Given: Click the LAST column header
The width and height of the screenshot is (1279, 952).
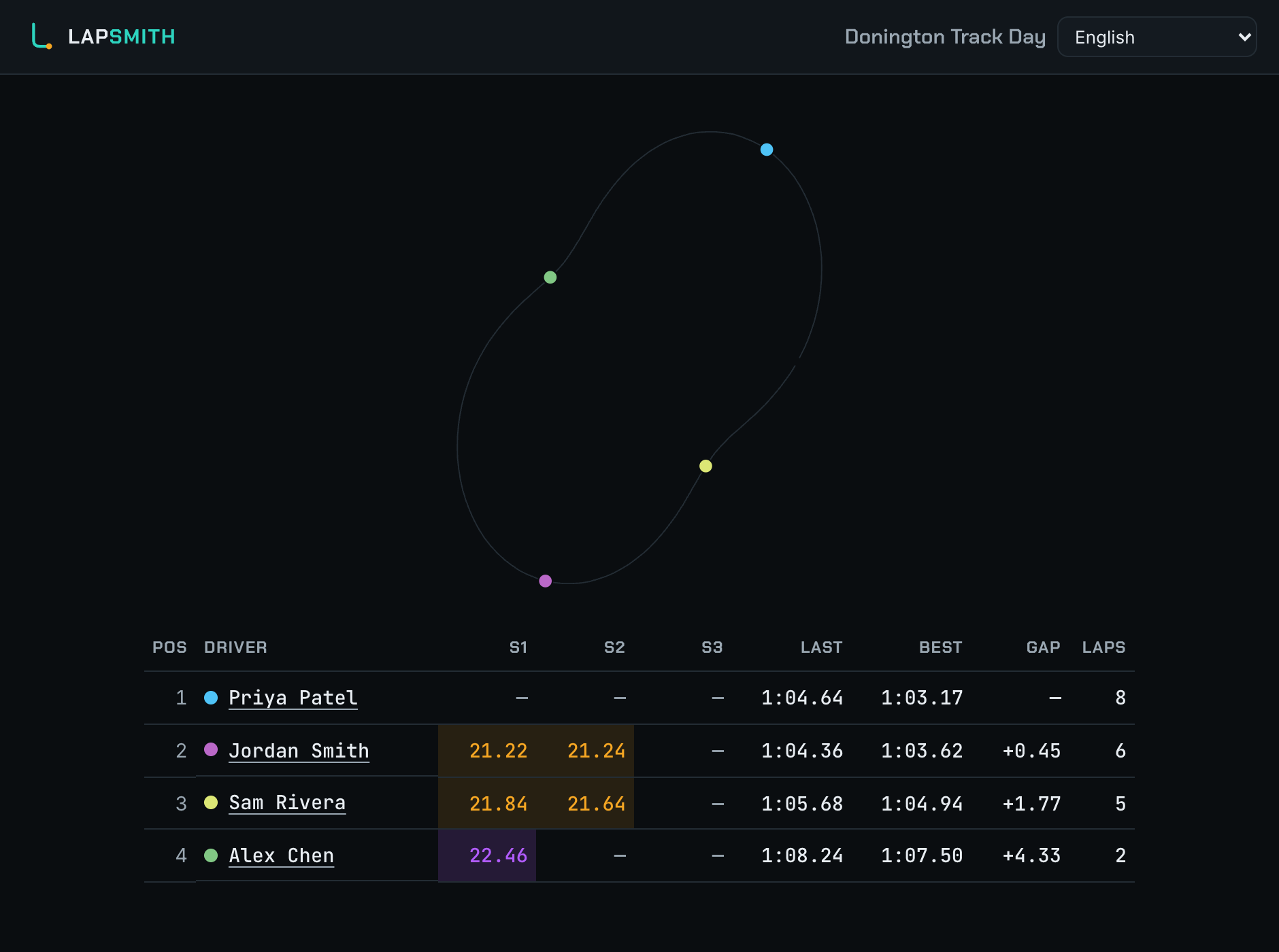Looking at the screenshot, I should pos(822,647).
